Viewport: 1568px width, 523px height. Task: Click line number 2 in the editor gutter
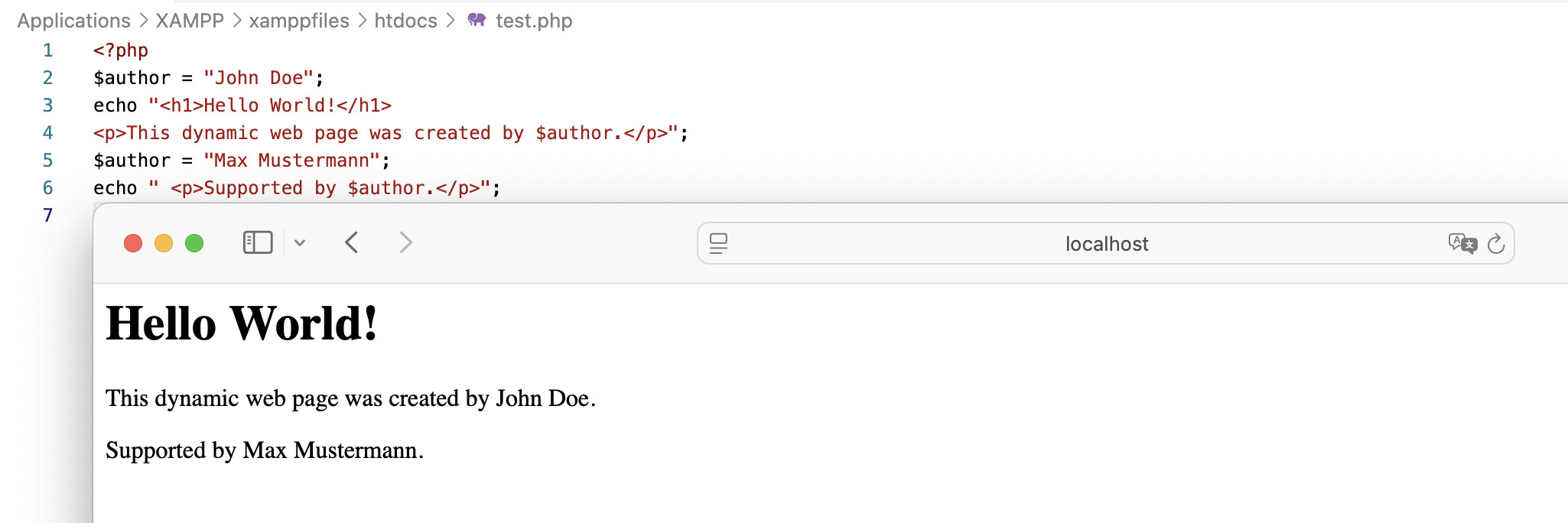coord(47,77)
